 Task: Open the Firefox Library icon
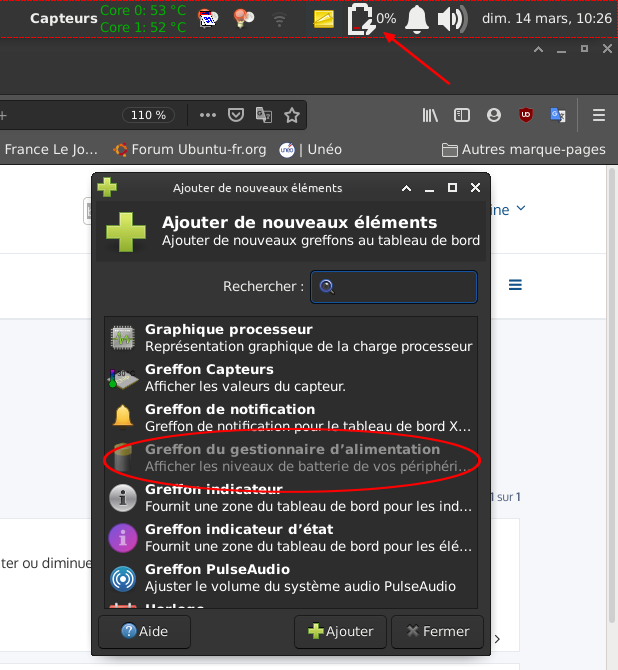click(x=430, y=115)
